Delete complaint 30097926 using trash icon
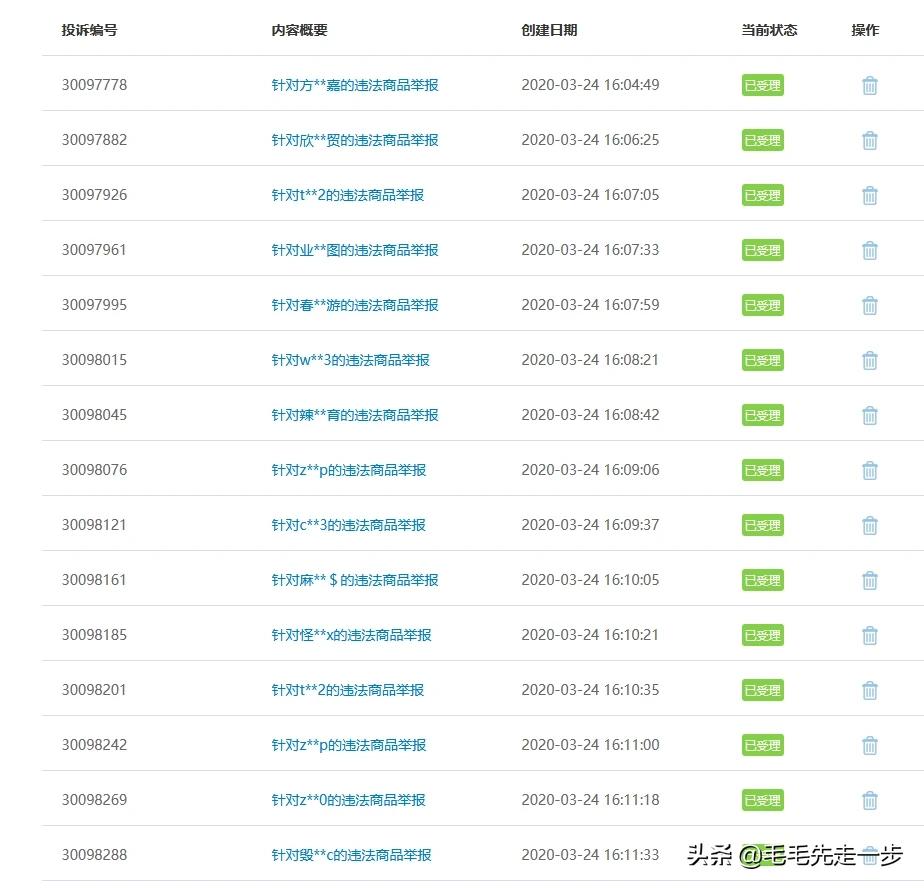 pyautogui.click(x=869, y=195)
